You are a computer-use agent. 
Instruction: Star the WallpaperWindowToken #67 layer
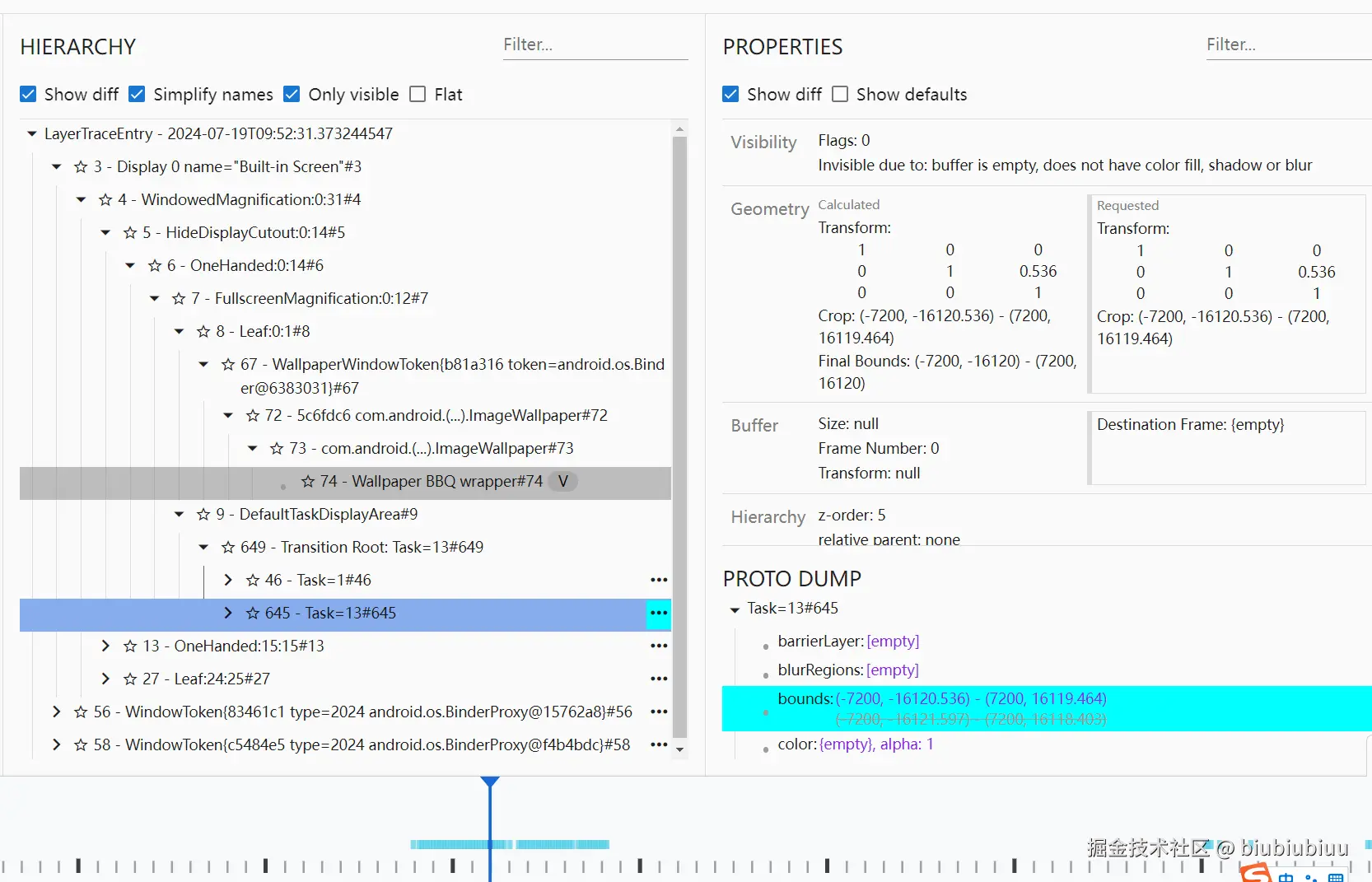[228, 365]
